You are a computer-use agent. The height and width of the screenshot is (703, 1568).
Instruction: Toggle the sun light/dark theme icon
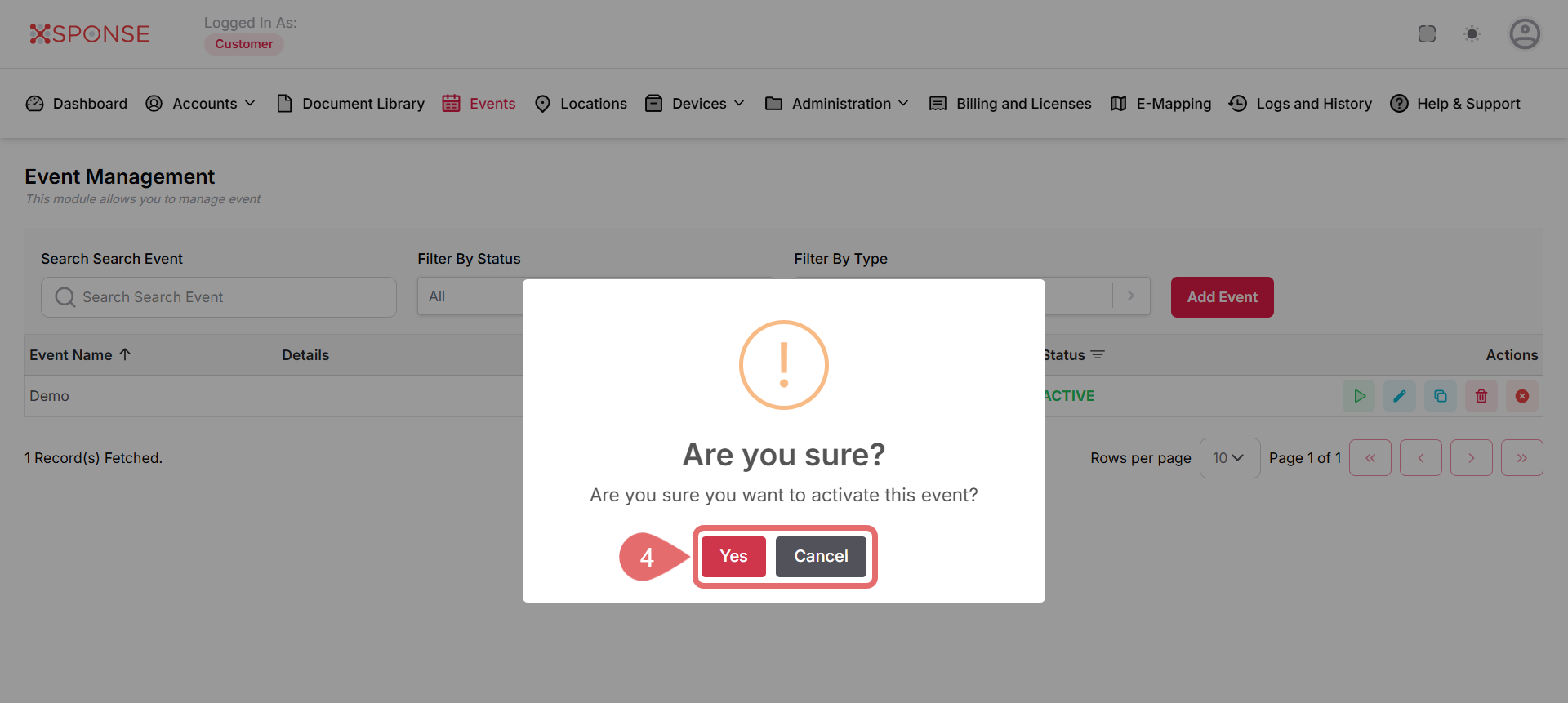pyautogui.click(x=1472, y=34)
